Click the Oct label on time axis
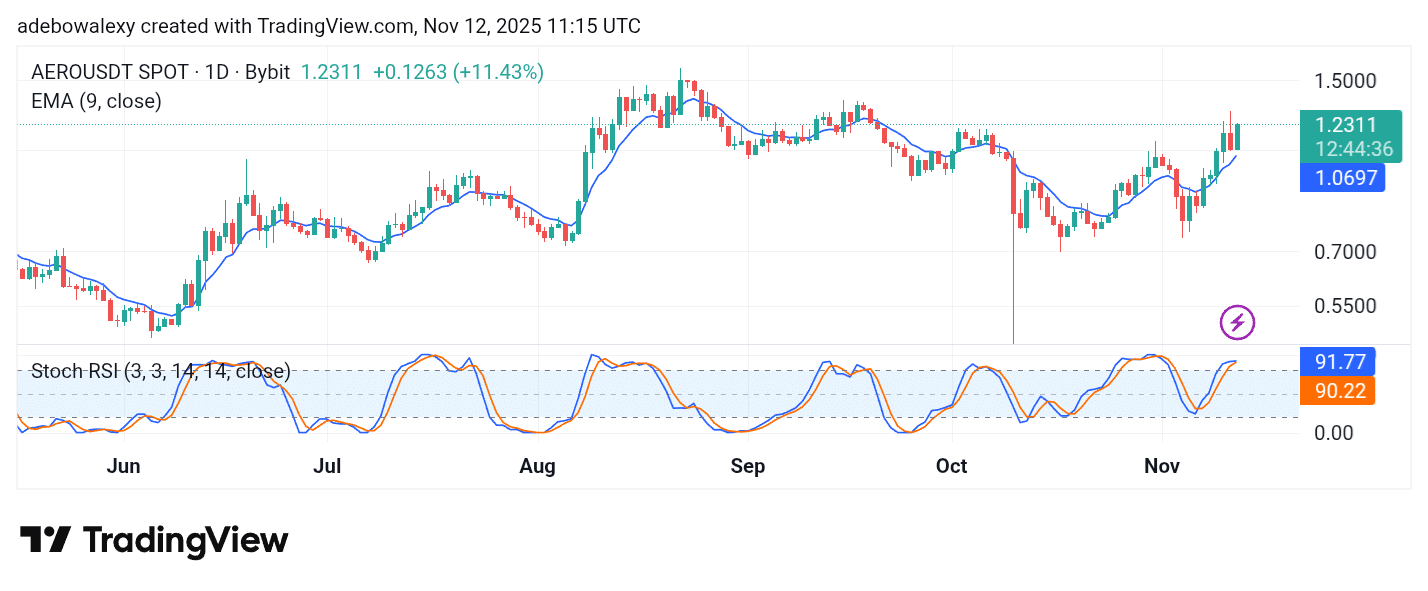Screen dimensions: 1428x591 (x=951, y=467)
